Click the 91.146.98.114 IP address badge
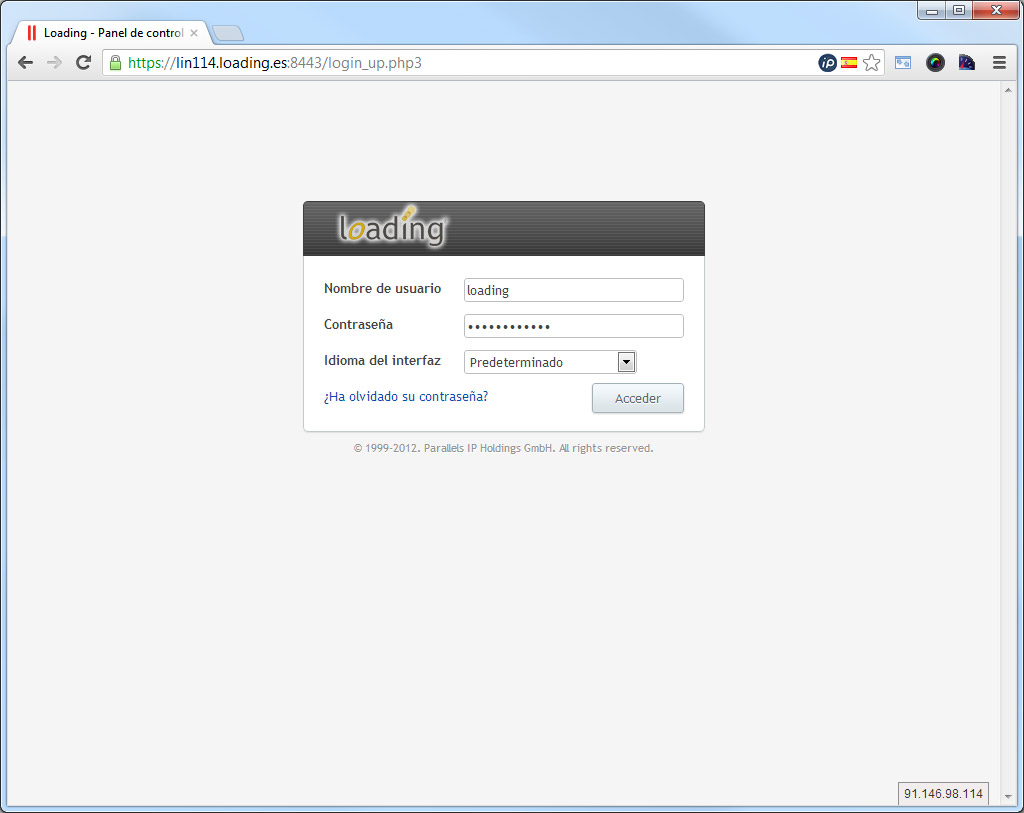1024x813 pixels. (943, 793)
